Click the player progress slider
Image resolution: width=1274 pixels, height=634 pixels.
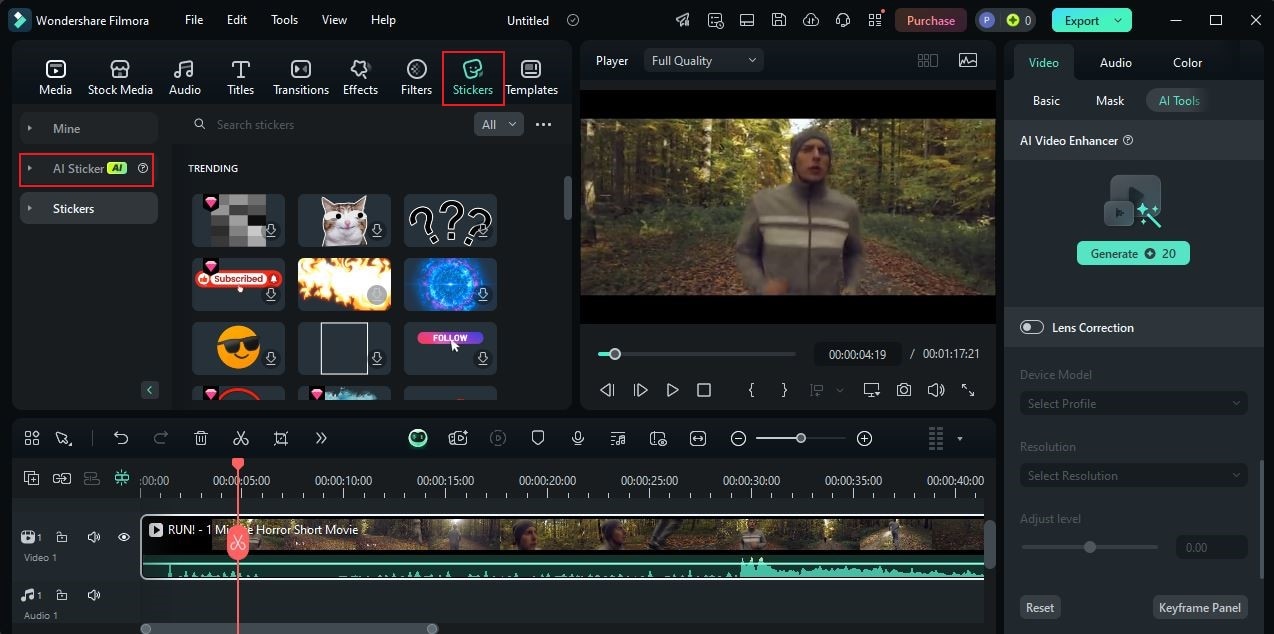[x=697, y=354]
